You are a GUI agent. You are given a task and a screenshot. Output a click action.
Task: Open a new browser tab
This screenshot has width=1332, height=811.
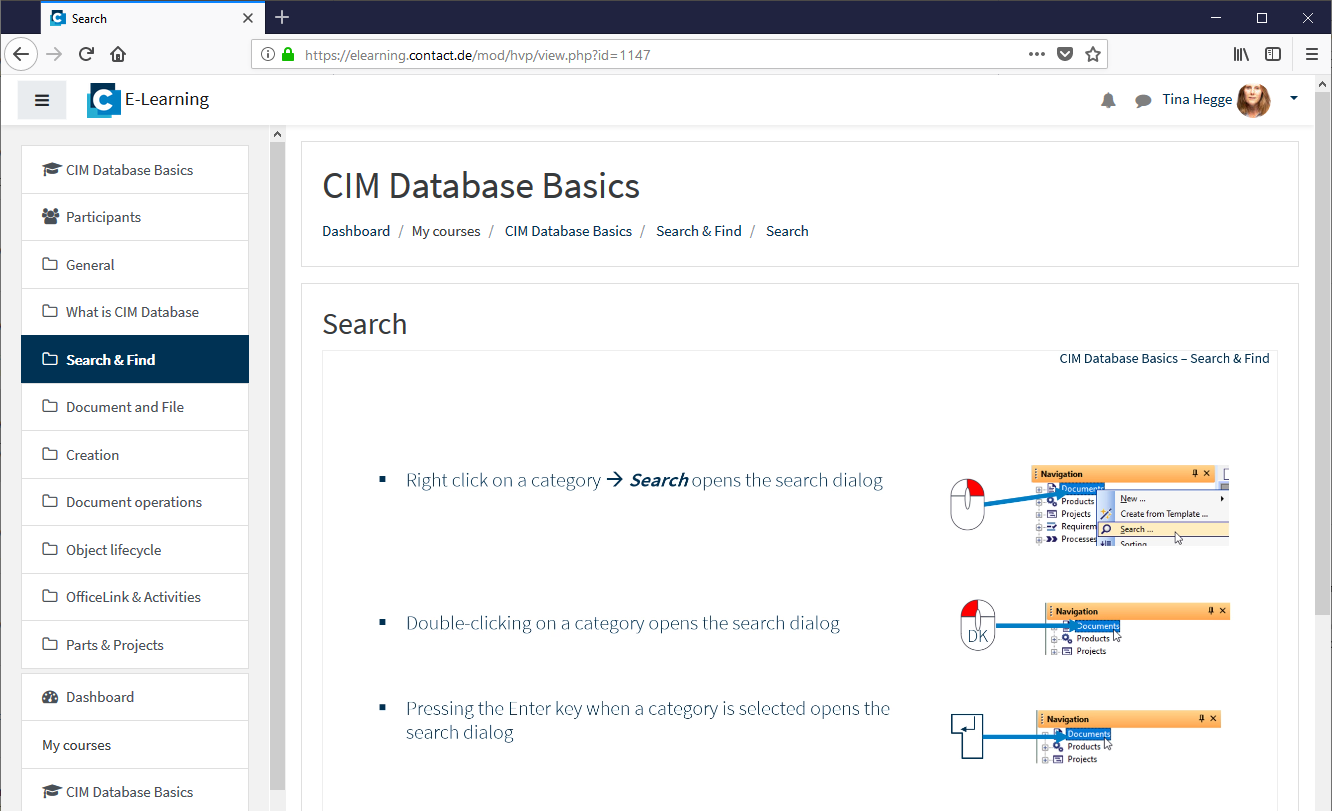coord(282,17)
